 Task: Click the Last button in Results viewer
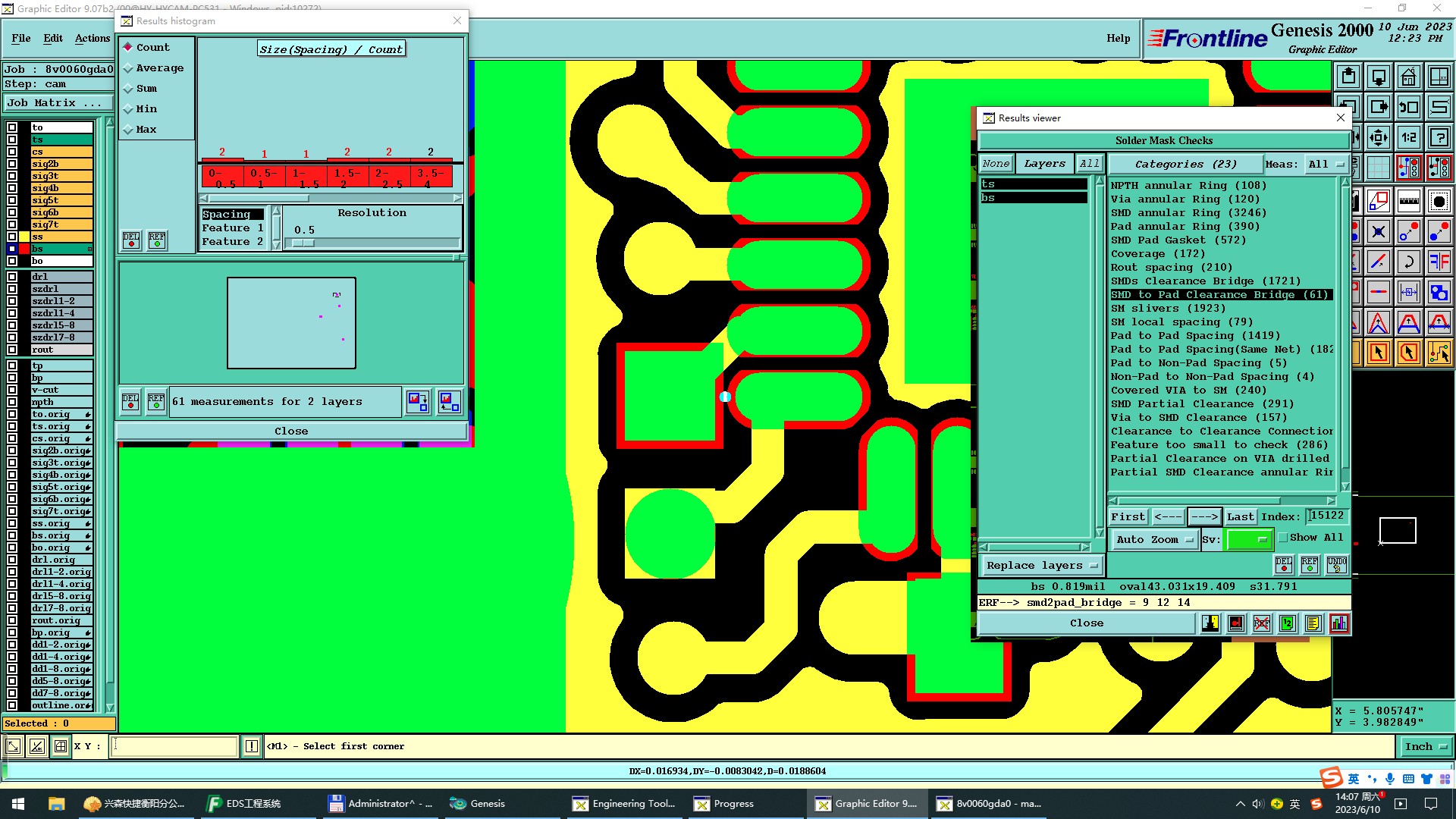click(1240, 517)
